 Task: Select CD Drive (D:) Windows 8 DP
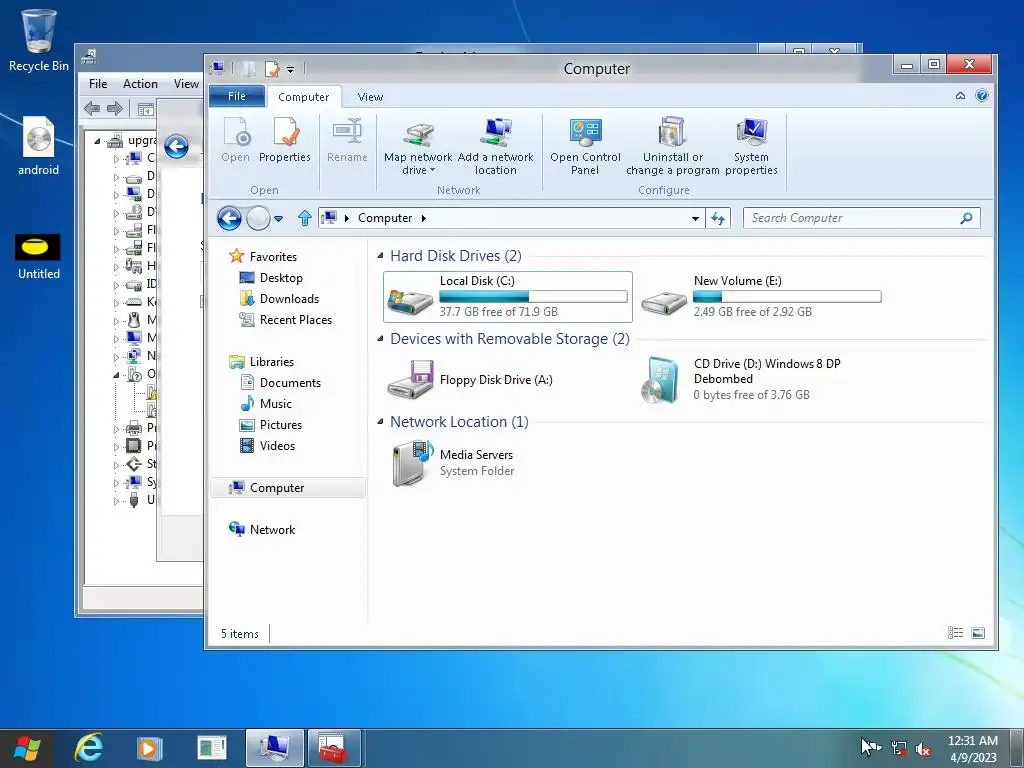[x=741, y=379]
